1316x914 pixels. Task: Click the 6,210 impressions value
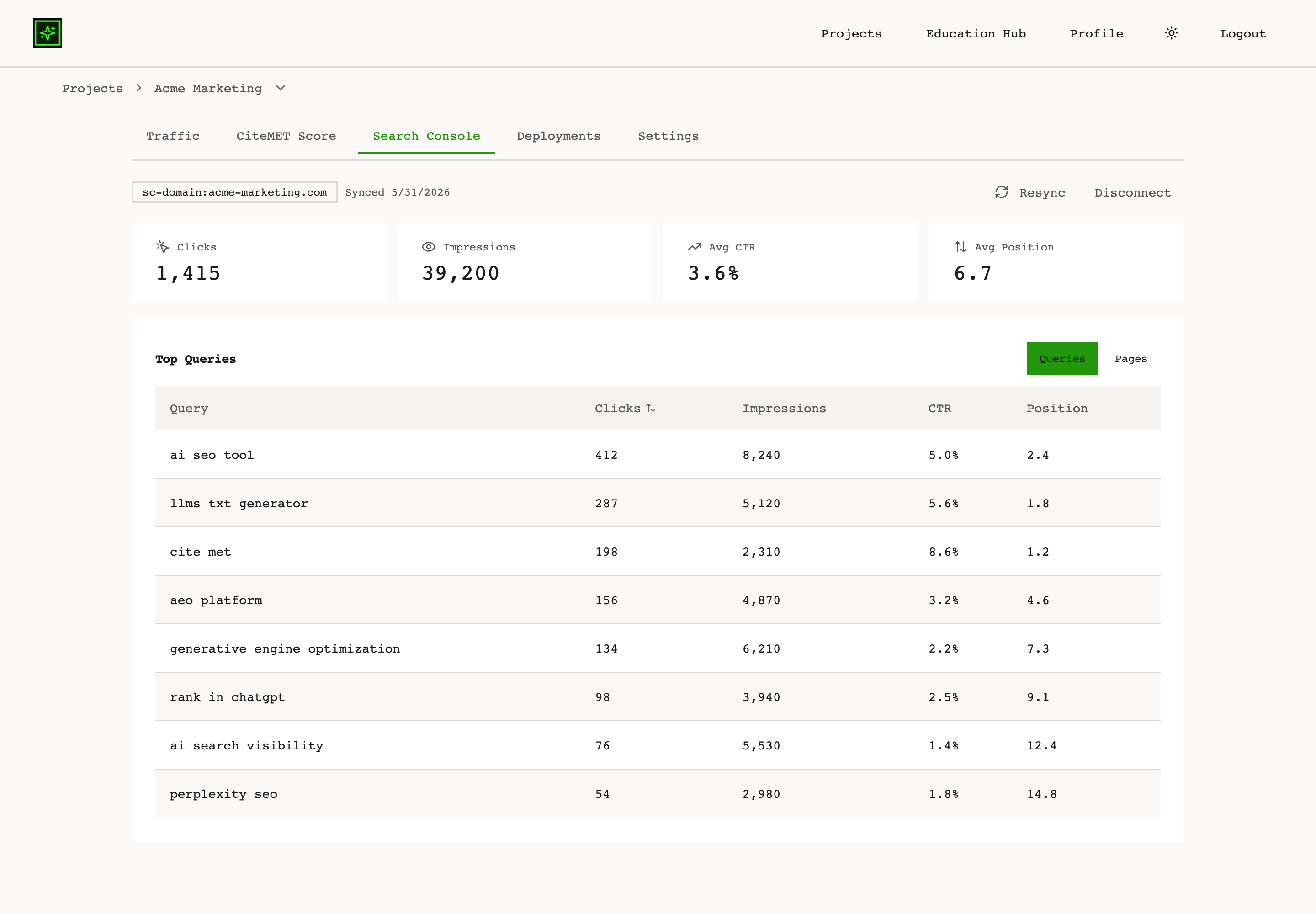(761, 649)
